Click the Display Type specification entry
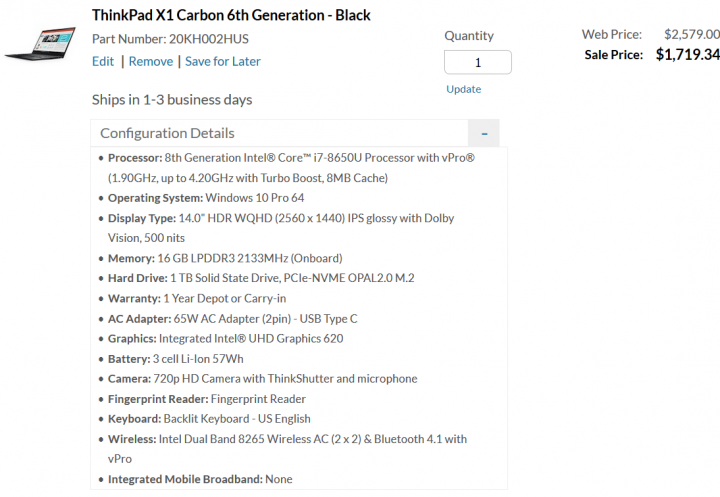The image size is (720, 497). click(281, 228)
